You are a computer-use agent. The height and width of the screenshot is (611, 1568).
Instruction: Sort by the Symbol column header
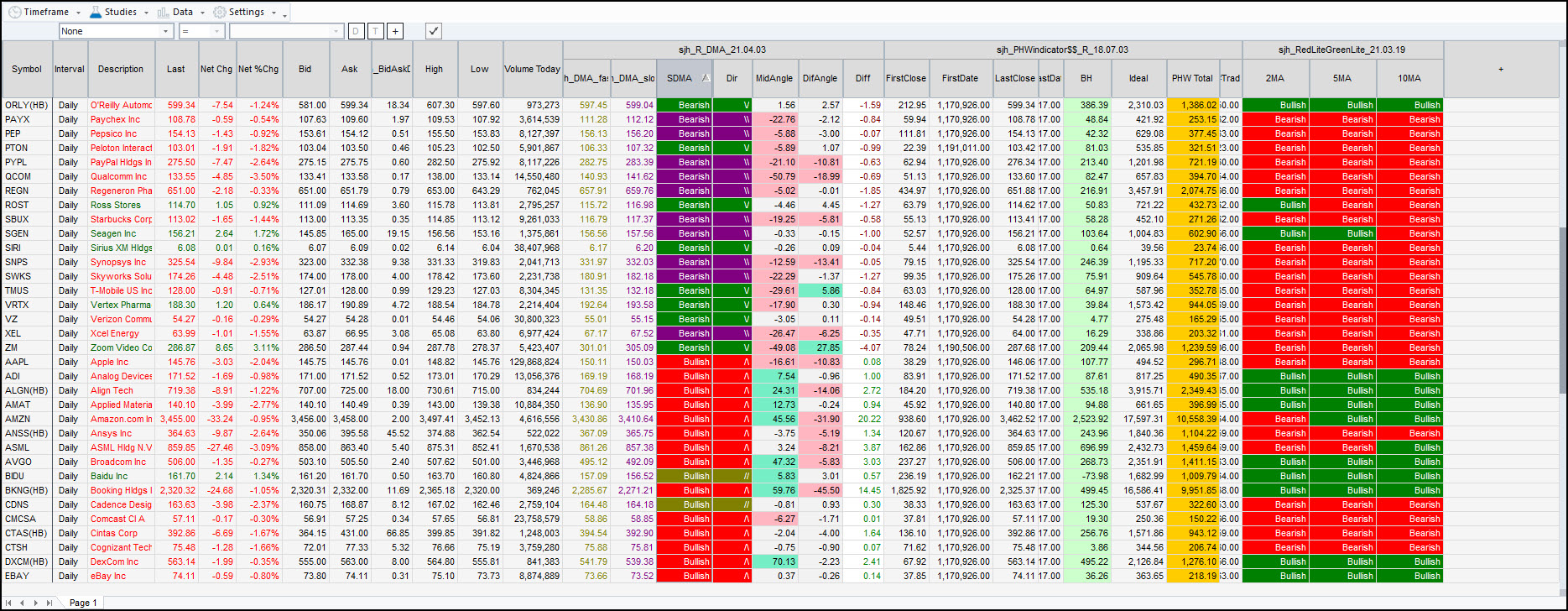coord(27,69)
